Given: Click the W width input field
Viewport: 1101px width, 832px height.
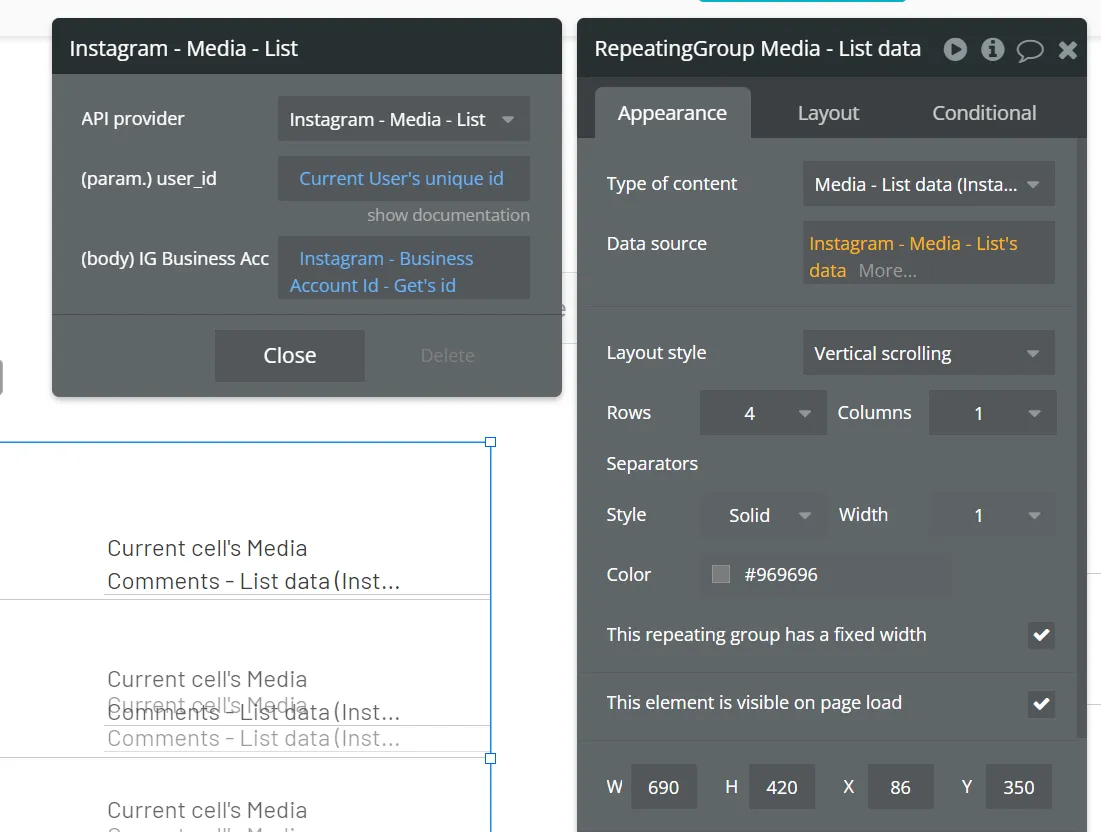Looking at the screenshot, I should pyautogui.click(x=664, y=787).
